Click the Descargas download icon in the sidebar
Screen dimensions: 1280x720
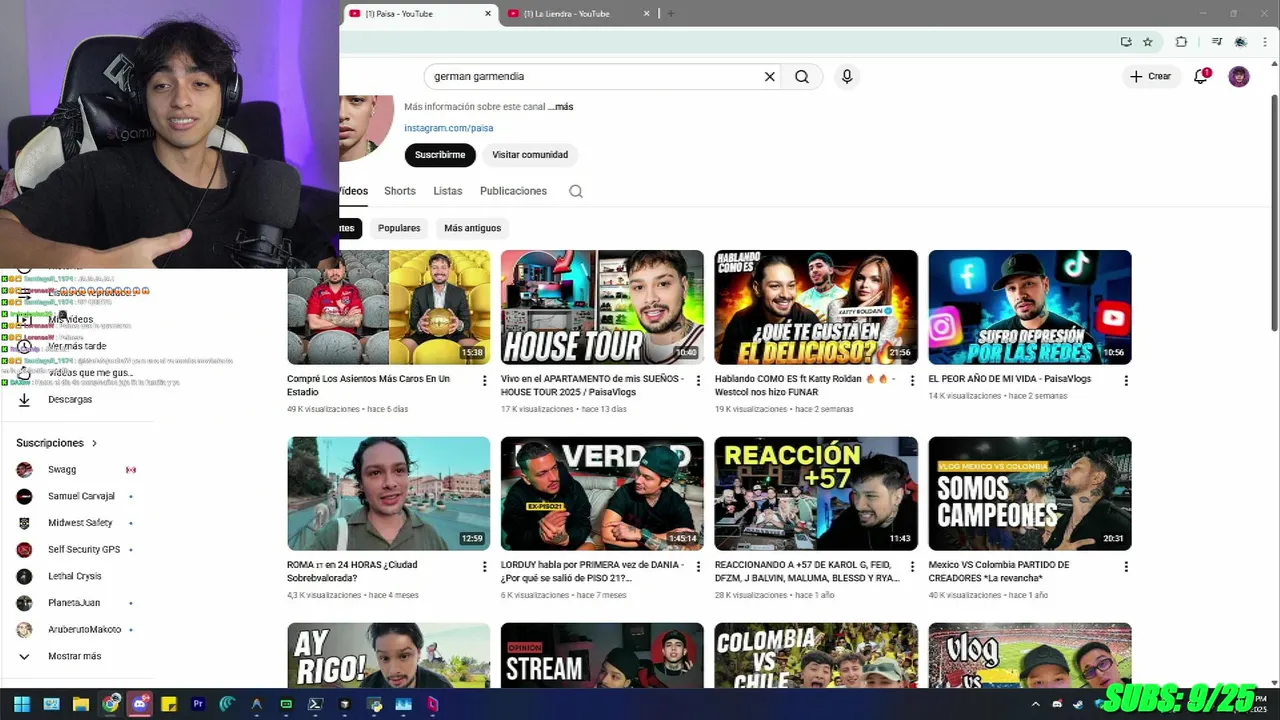24,399
